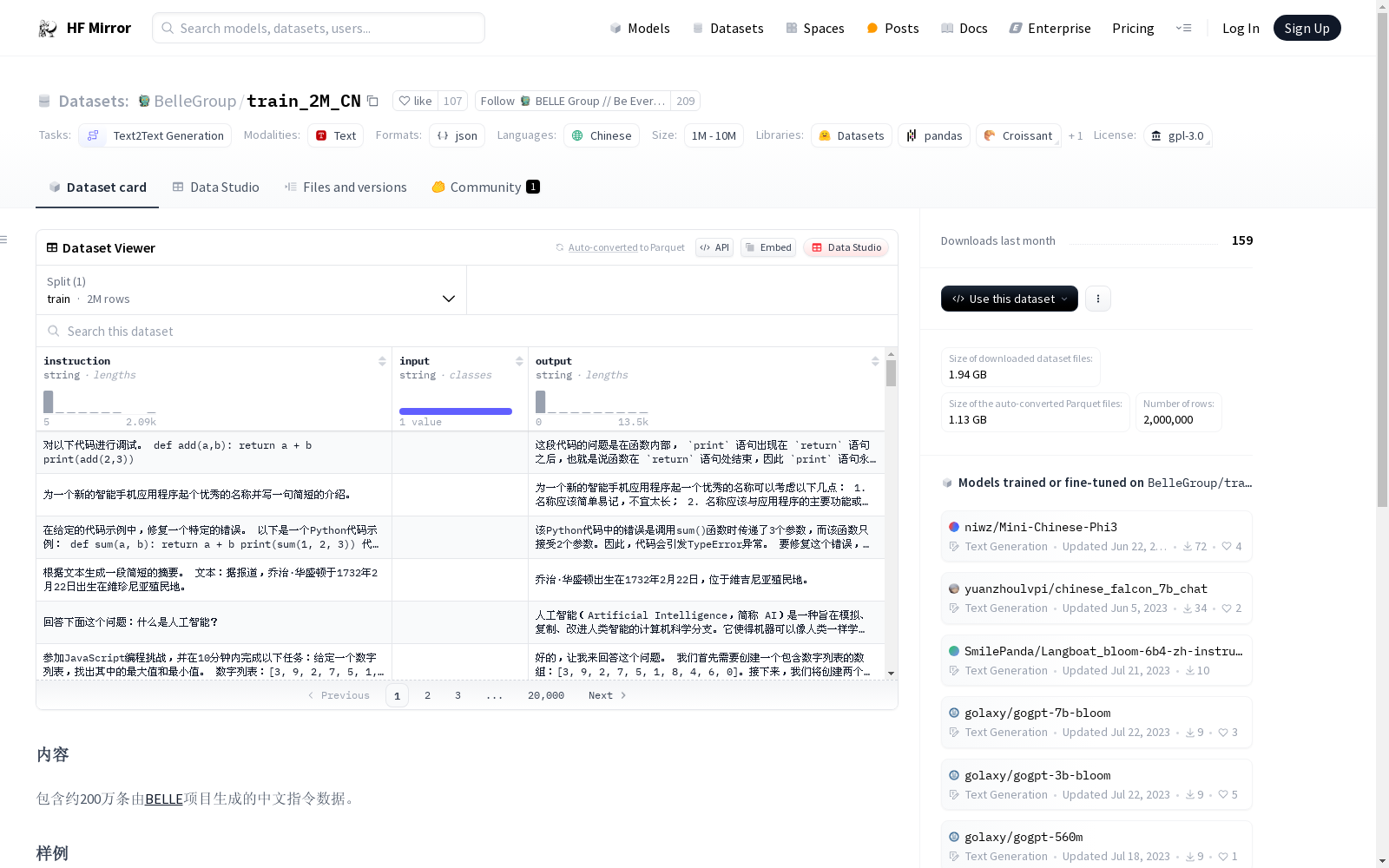This screenshot has width=1389, height=868.
Task: Go to Next page of dataset rows
Action: click(x=607, y=695)
